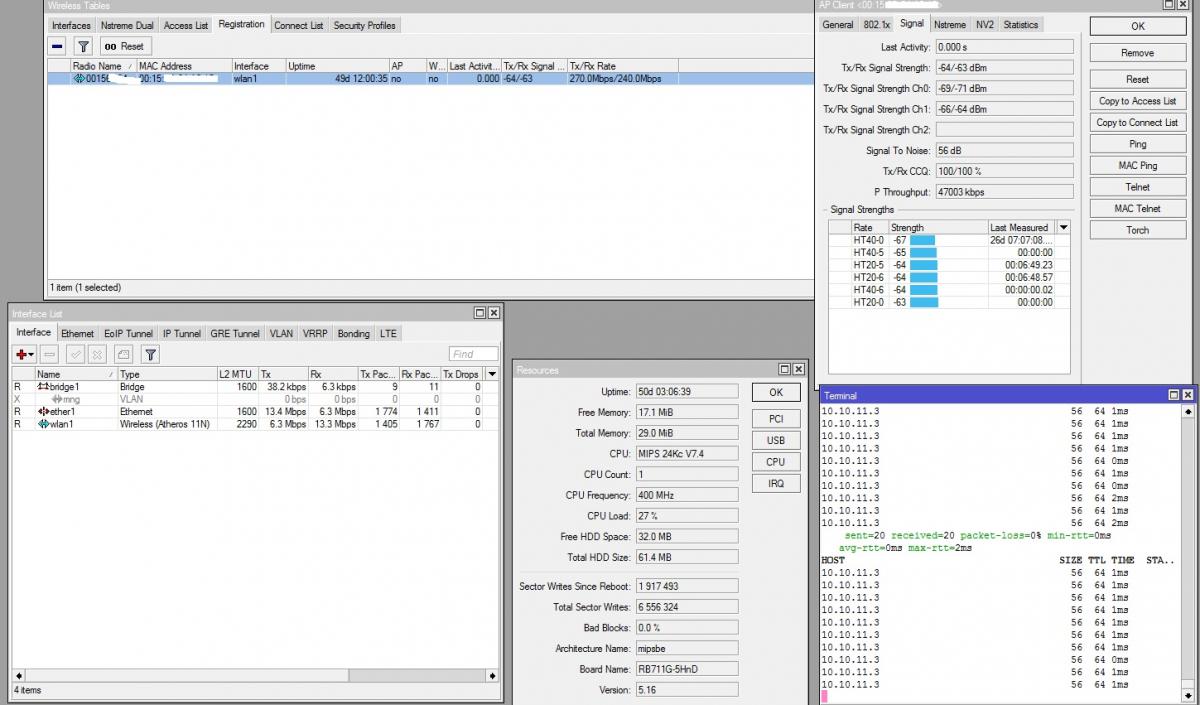This screenshot has width=1200, height=705.
Task: Click the Torch button
Action: point(1138,230)
